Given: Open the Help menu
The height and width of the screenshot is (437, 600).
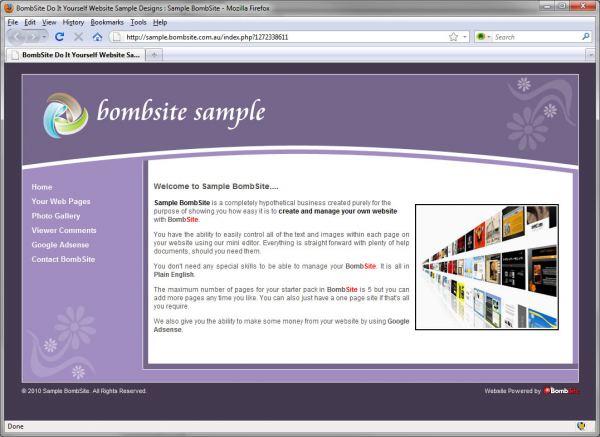Looking at the screenshot, I should tap(160, 22).
